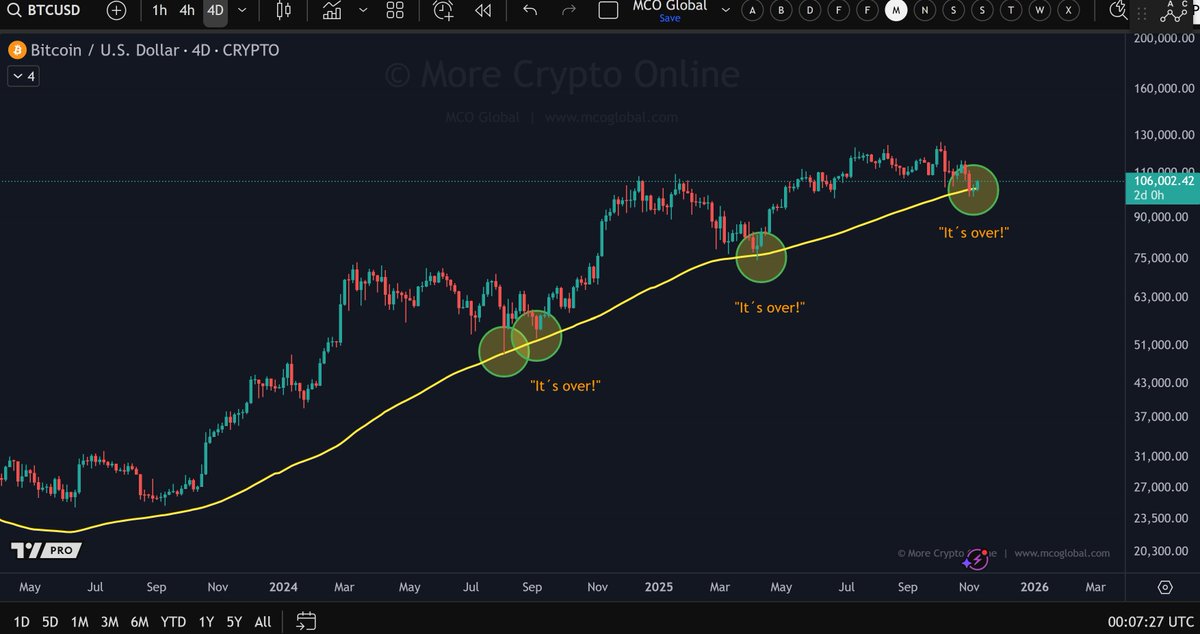The height and width of the screenshot is (634, 1200).
Task: Show All date range
Action: (263, 621)
